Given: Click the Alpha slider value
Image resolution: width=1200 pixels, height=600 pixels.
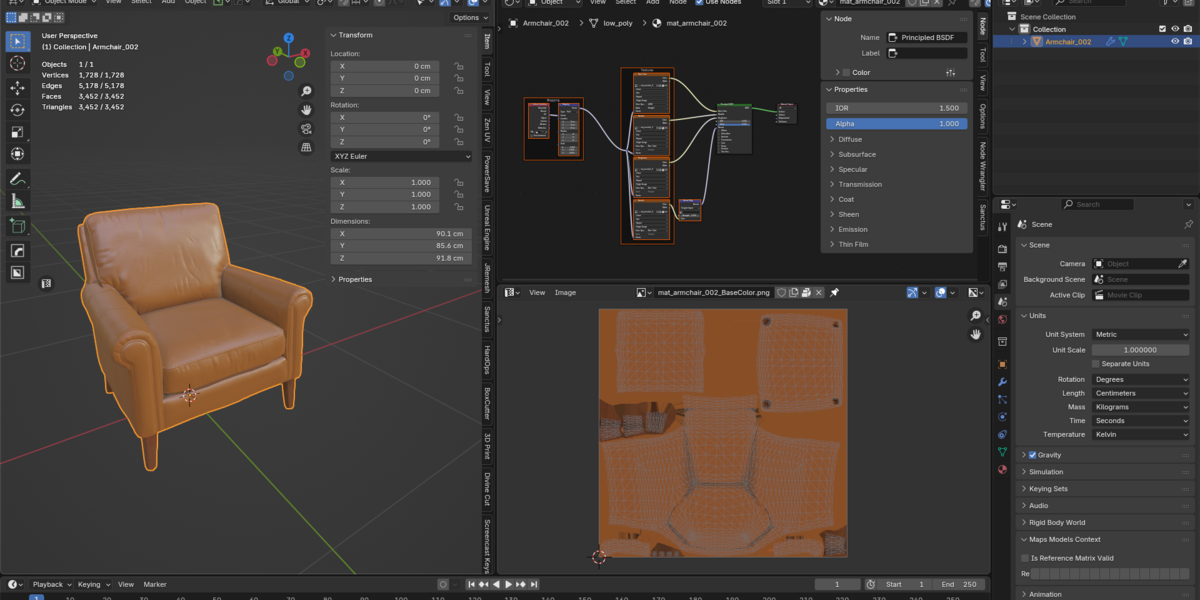Looking at the screenshot, I should tap(896, 124).
